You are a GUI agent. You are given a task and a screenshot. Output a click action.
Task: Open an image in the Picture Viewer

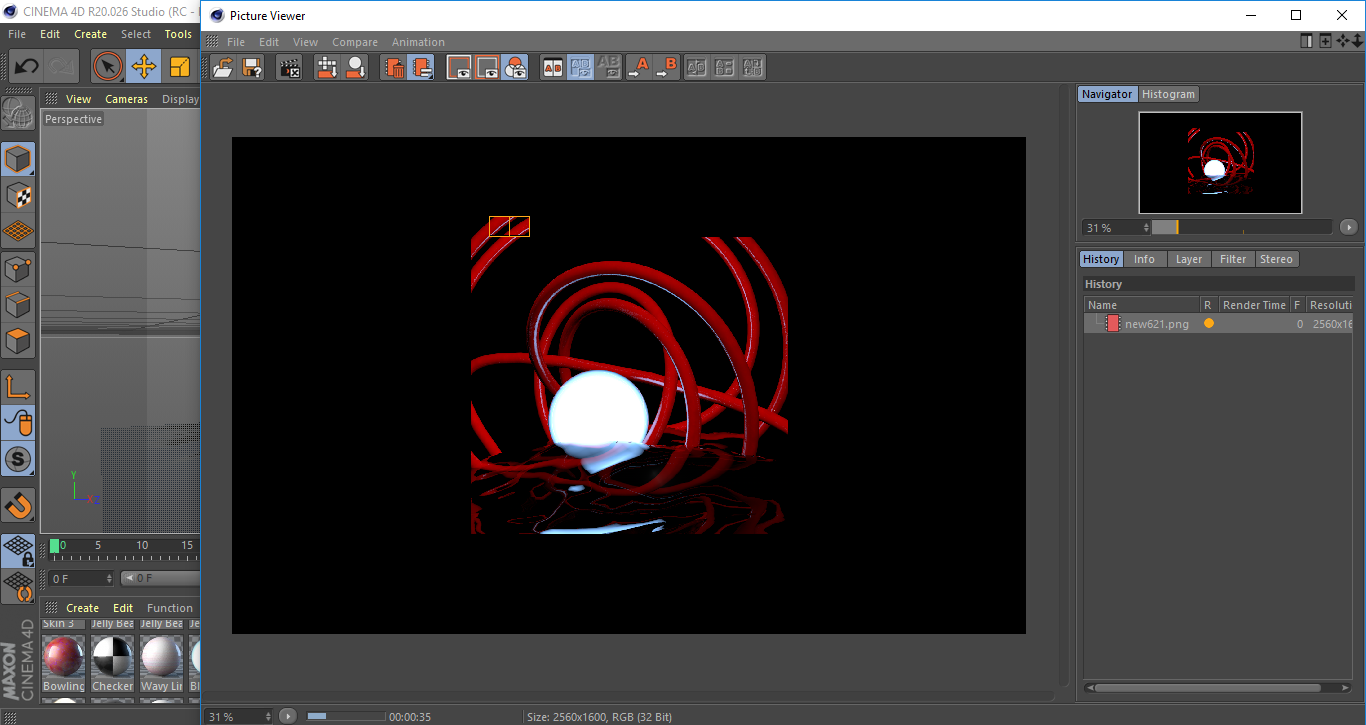(223, 67)
